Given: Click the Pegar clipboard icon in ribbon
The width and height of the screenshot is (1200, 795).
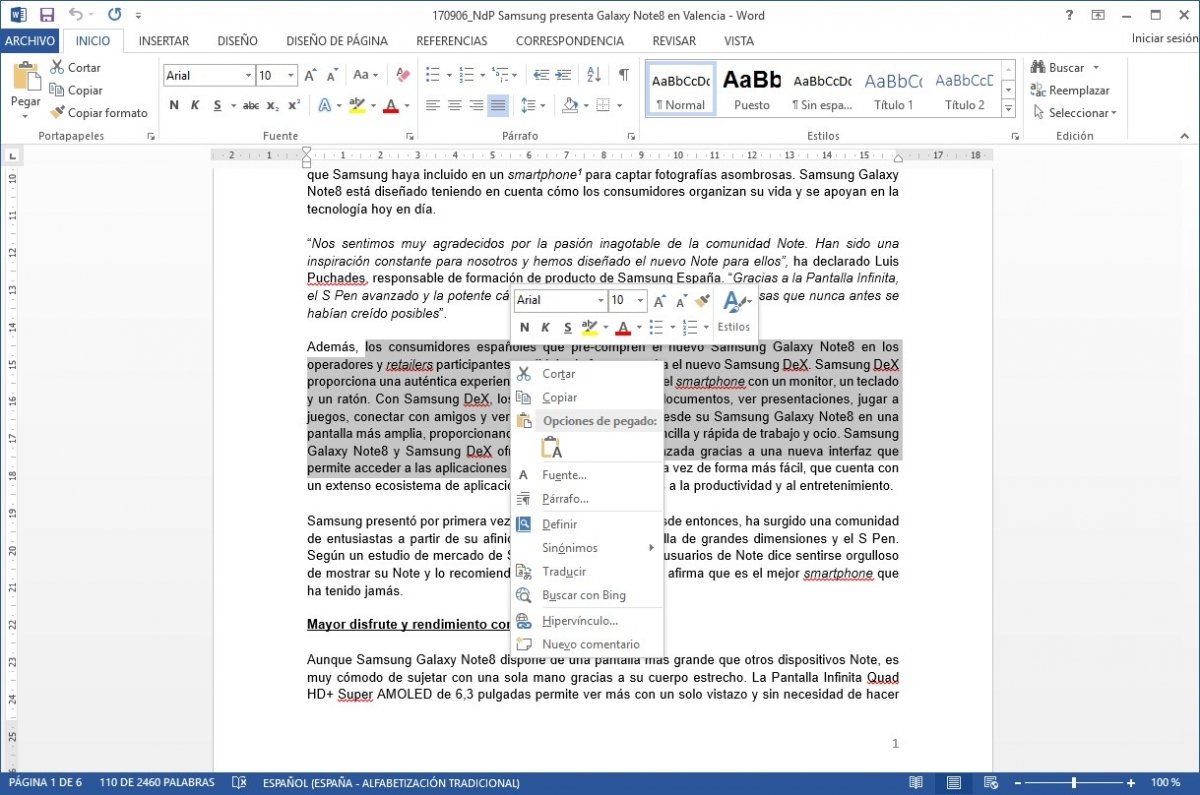Looking at the screenshot, I should [25, 78].
